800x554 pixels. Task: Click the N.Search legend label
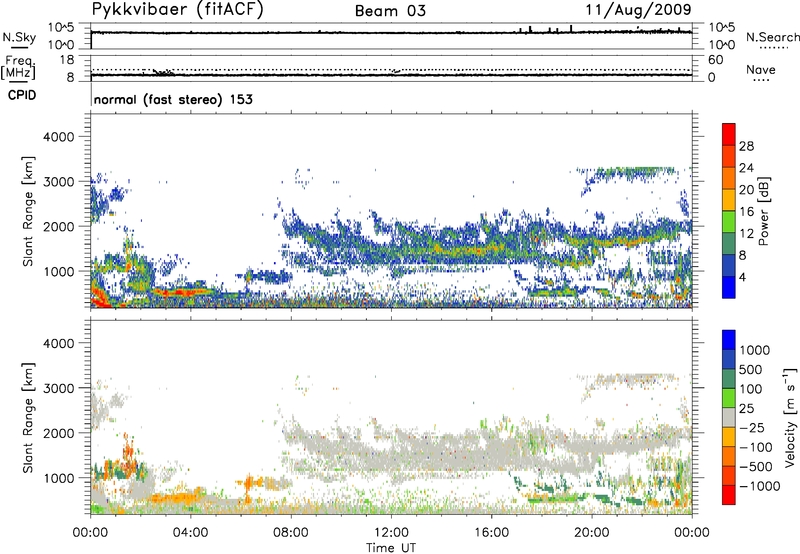773,37
